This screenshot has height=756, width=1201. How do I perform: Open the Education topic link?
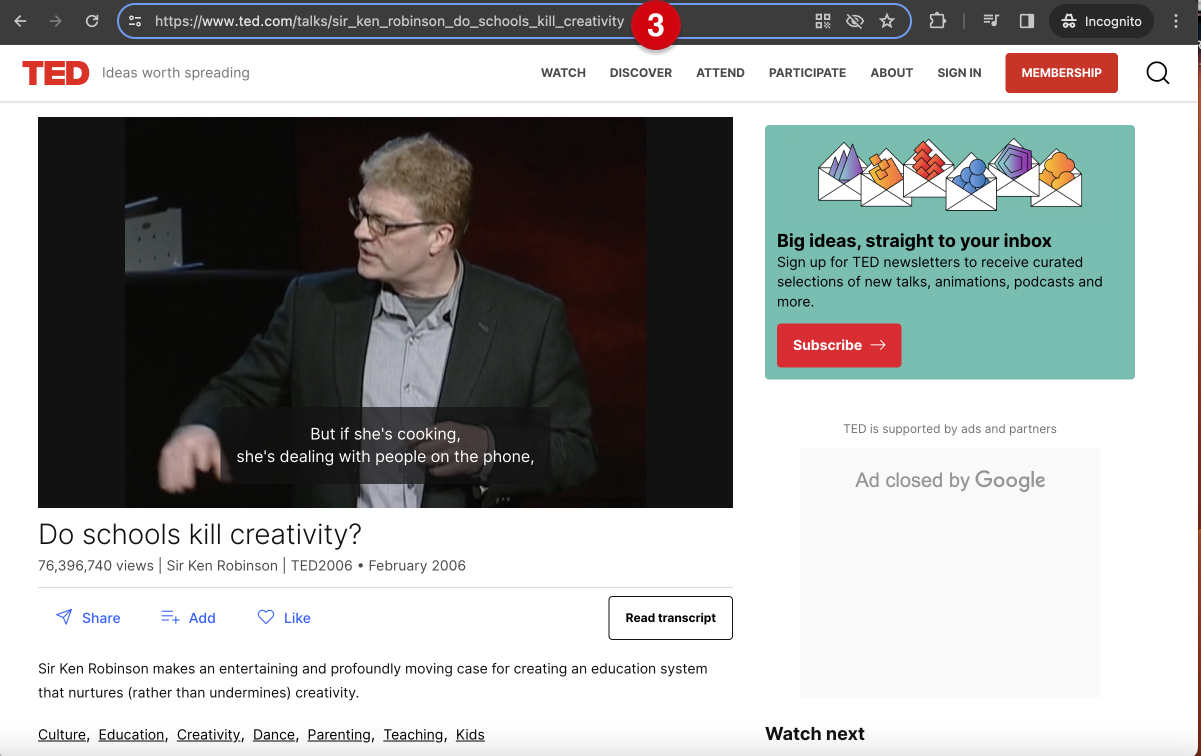tap(131, 735)
